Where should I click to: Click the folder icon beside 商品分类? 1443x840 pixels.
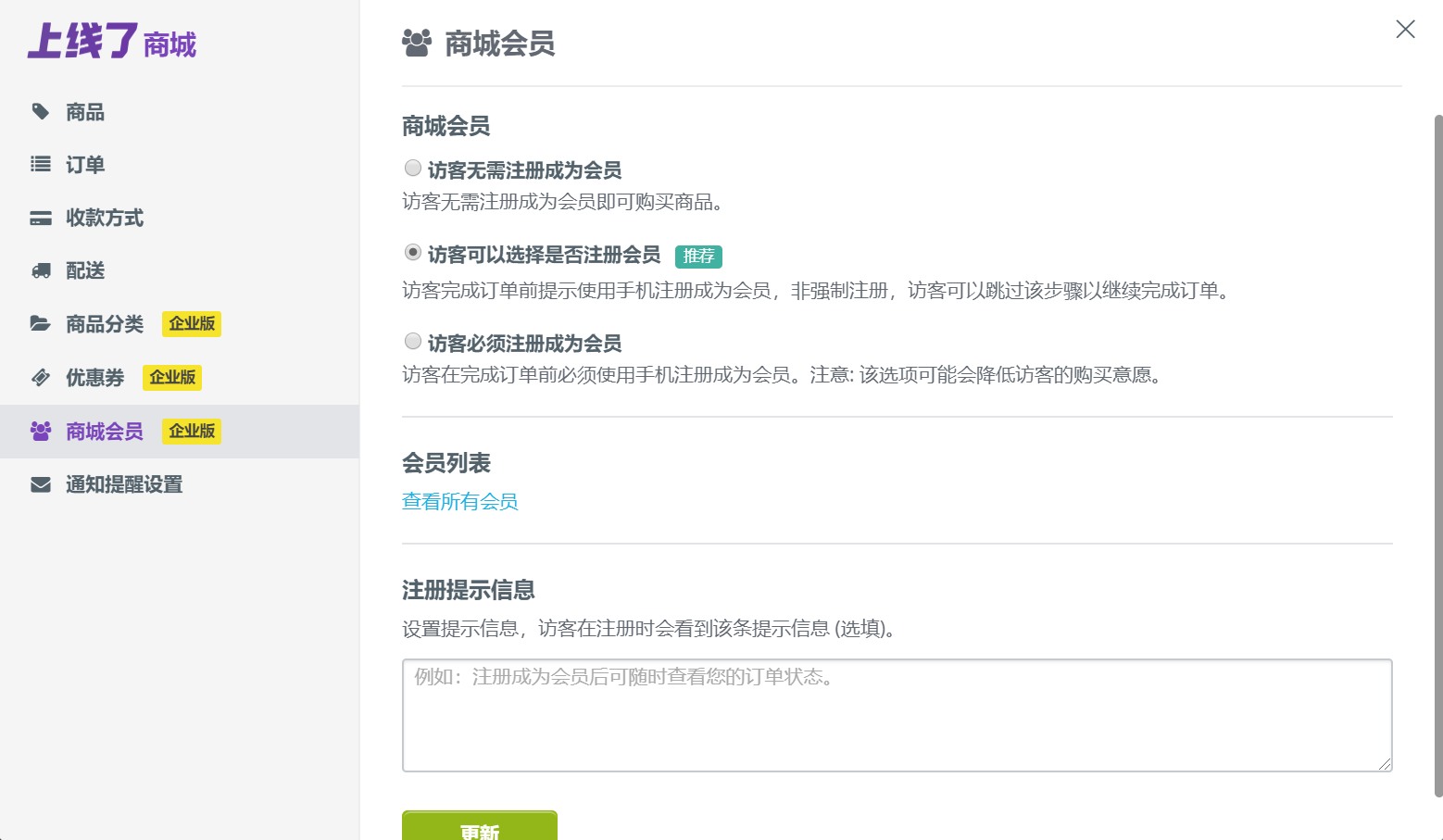(x=40, y=323)
